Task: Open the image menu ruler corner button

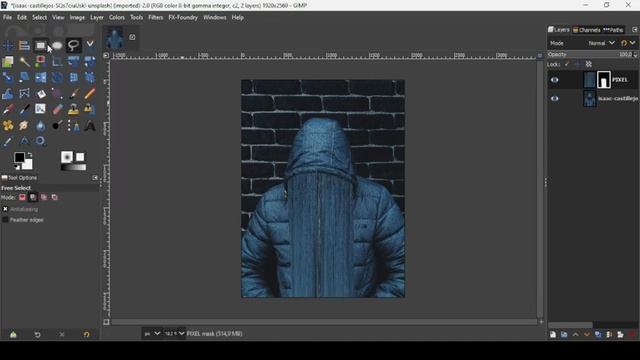Action: pos(106,55)
